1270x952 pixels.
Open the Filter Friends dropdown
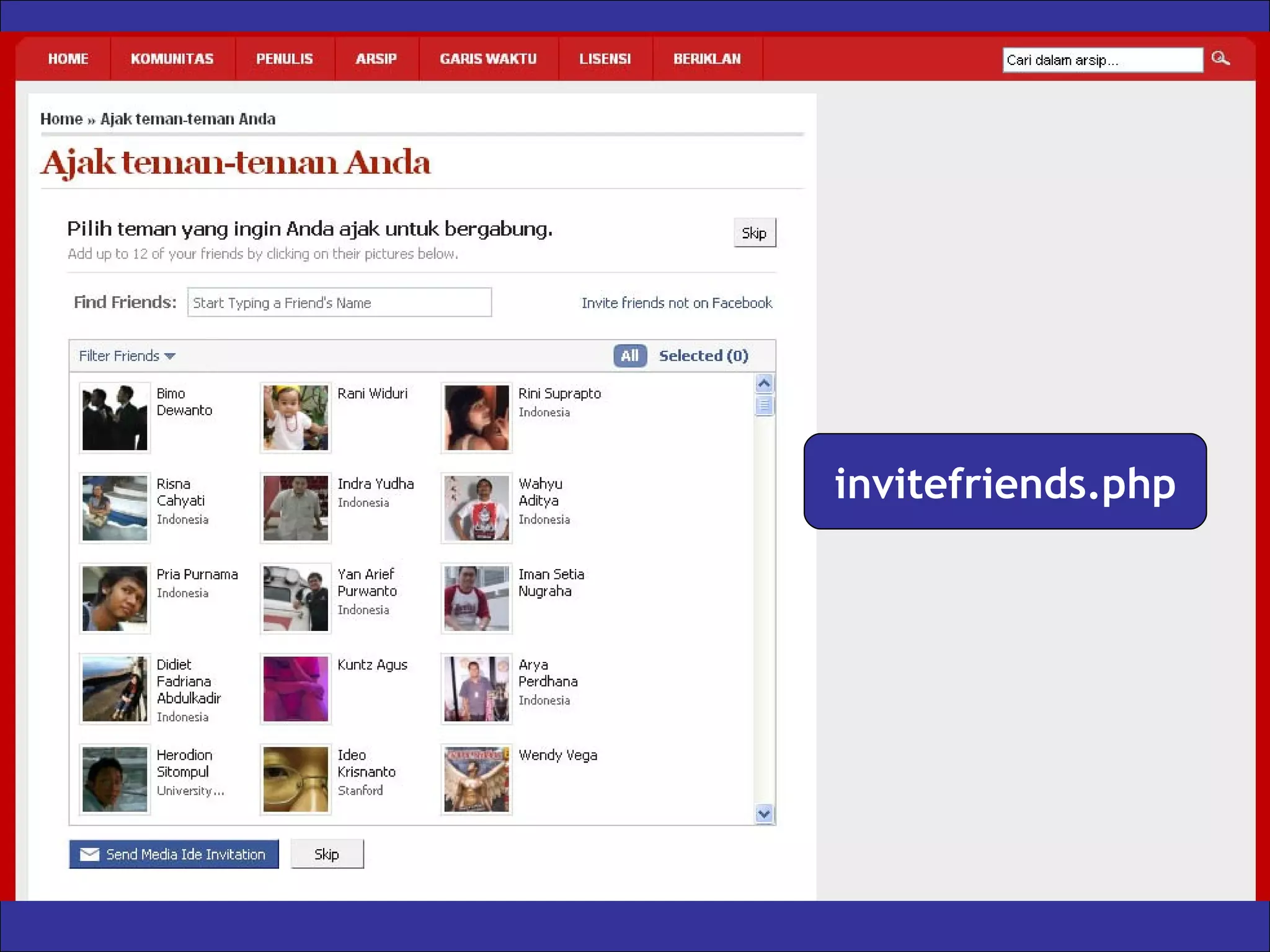coord(127,356)
